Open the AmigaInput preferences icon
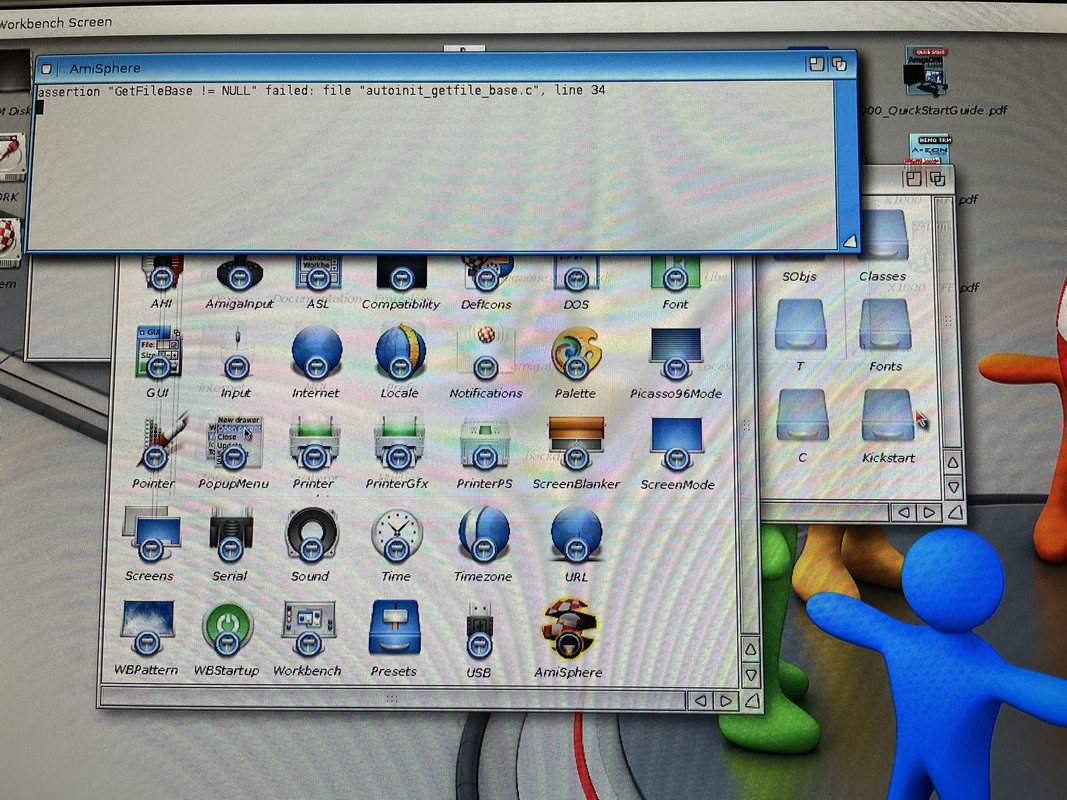 (240, 272)
